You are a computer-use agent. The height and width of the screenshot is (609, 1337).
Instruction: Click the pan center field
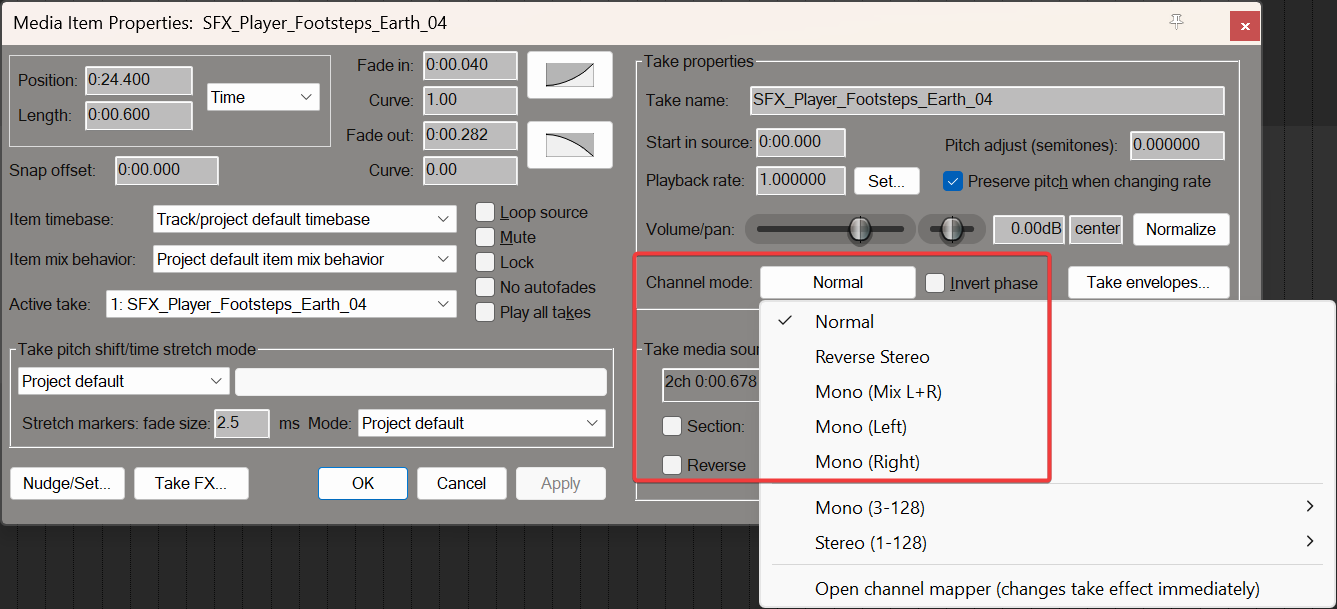[x=1096, y=229]
